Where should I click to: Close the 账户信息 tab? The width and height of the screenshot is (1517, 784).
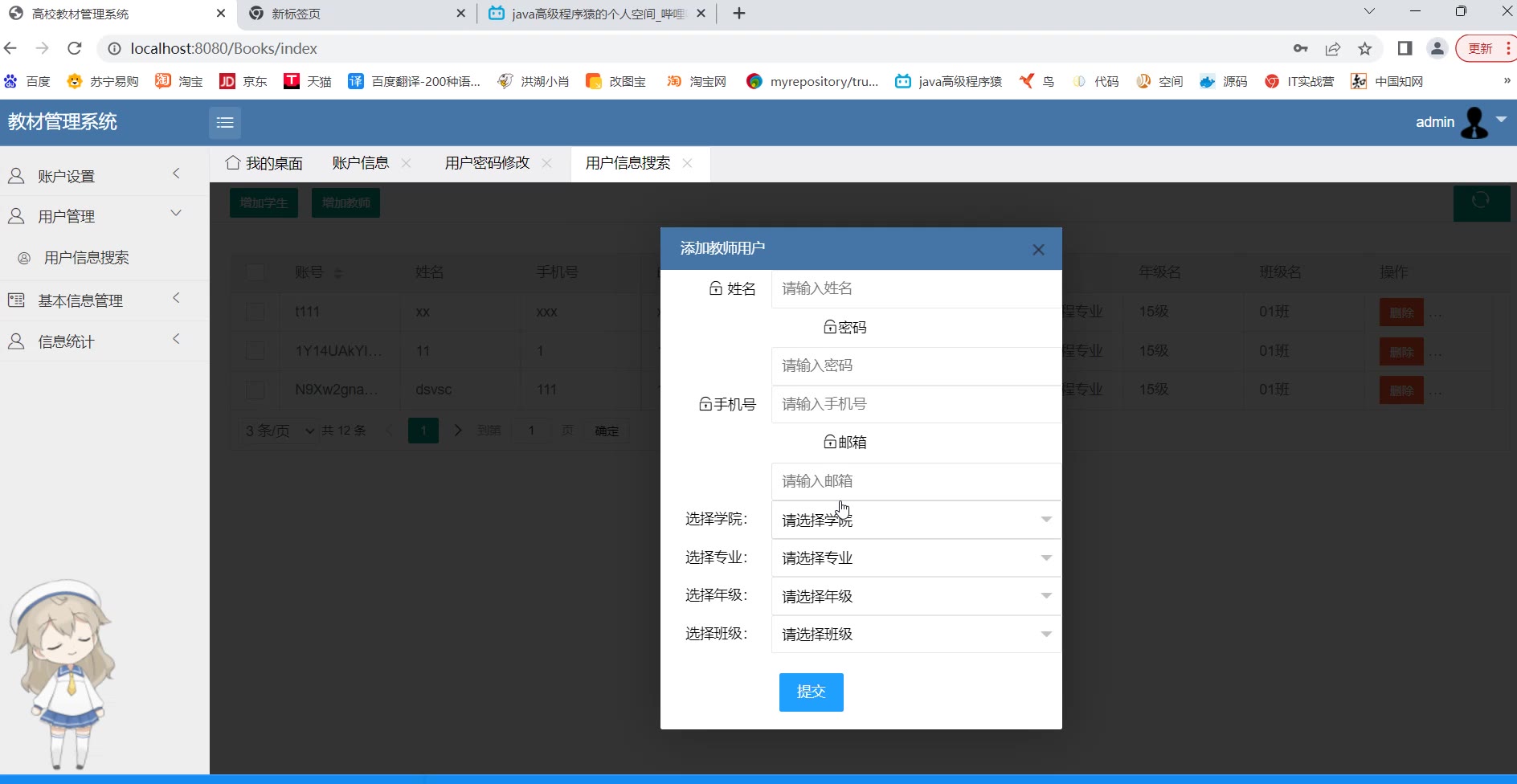(x=406, y=163)
